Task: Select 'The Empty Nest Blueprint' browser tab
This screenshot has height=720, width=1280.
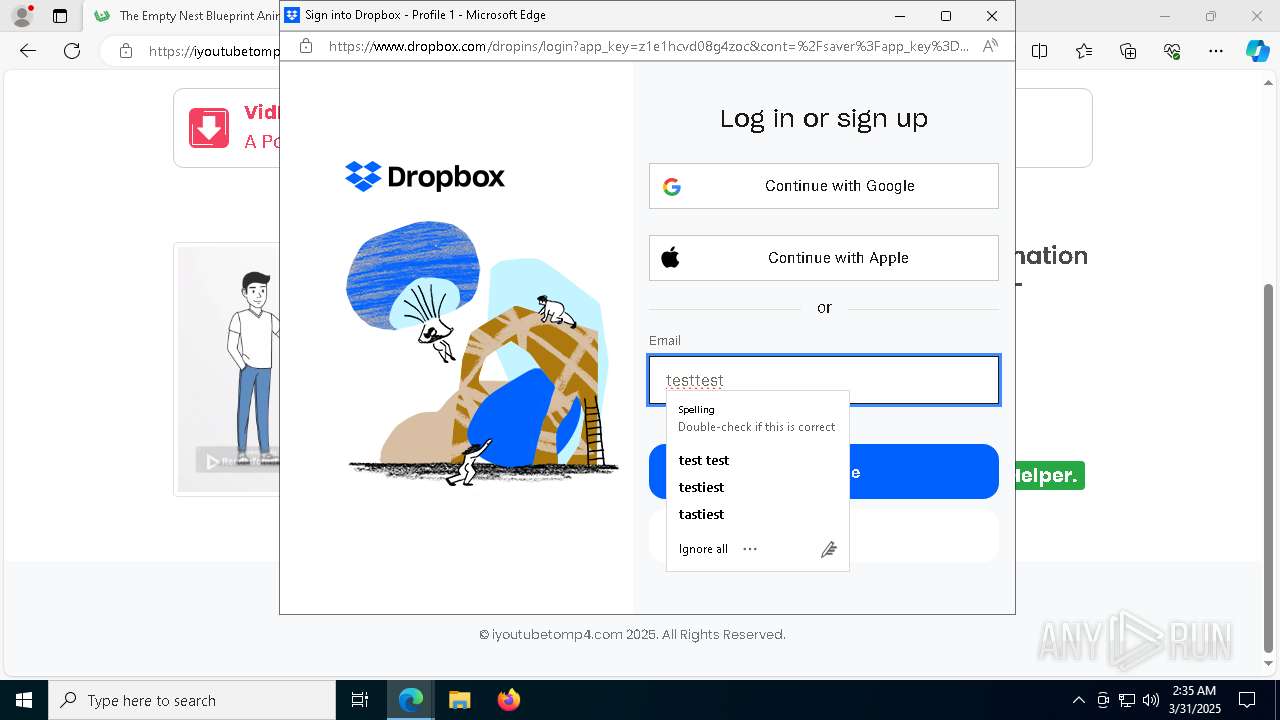Action: (x=186, y=16)
